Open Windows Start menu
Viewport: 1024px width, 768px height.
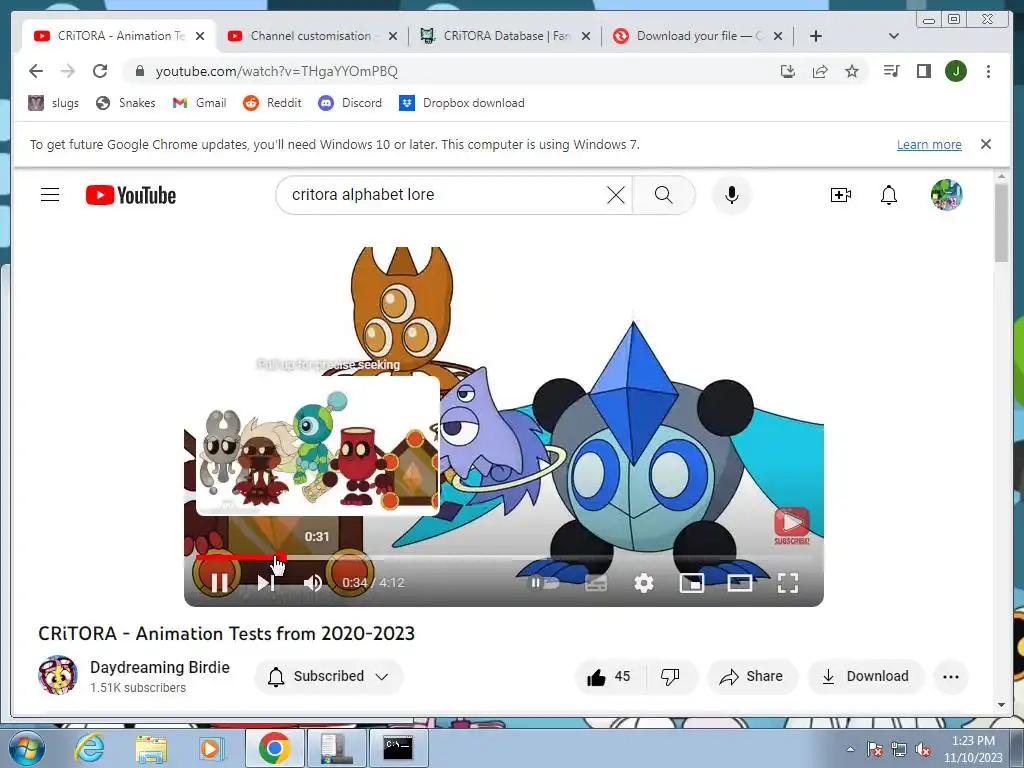click(25, 748)
